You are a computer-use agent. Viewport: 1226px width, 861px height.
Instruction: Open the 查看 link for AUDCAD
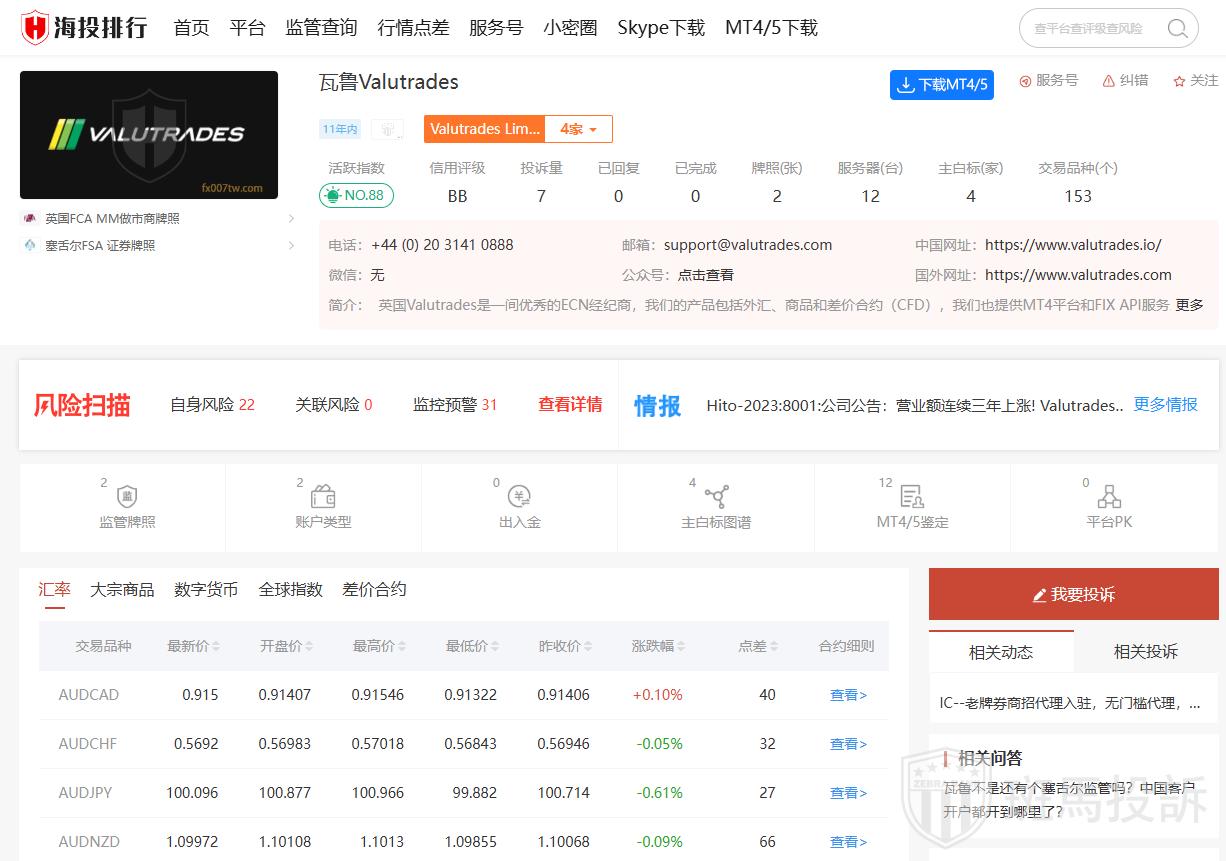click(x=848, y=695)
